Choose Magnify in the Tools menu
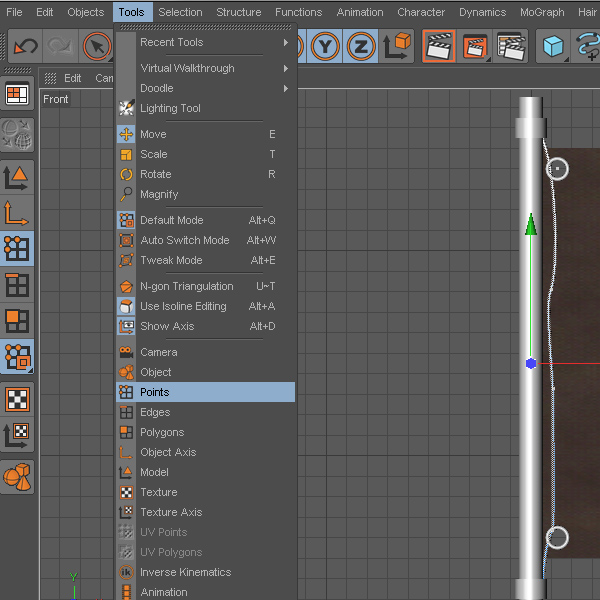600x600 pixels. coord(205,194)
